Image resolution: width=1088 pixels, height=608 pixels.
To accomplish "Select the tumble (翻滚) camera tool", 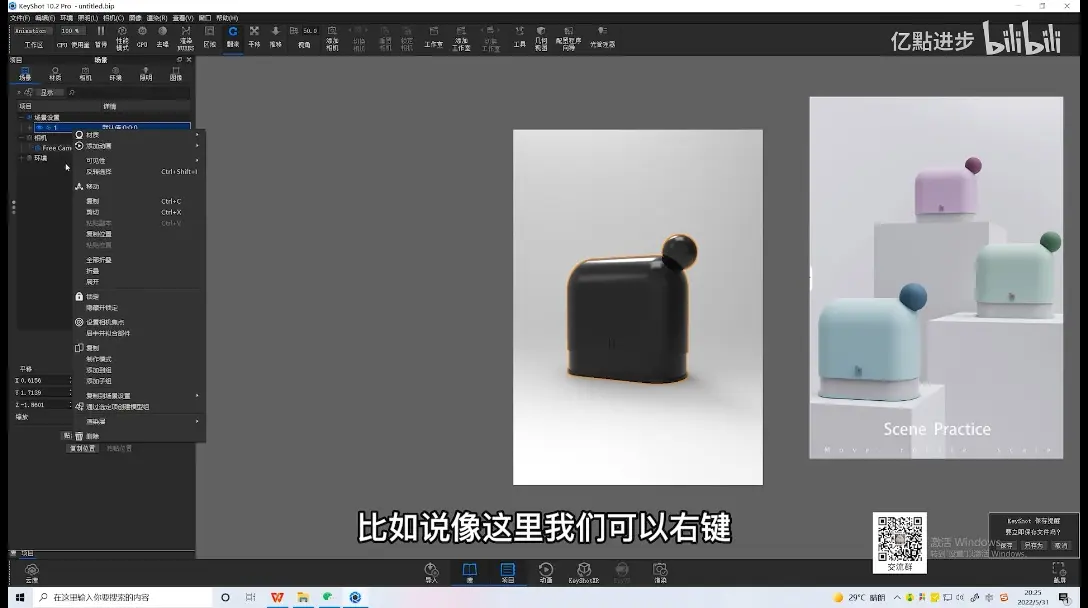I will coord(233,36).
